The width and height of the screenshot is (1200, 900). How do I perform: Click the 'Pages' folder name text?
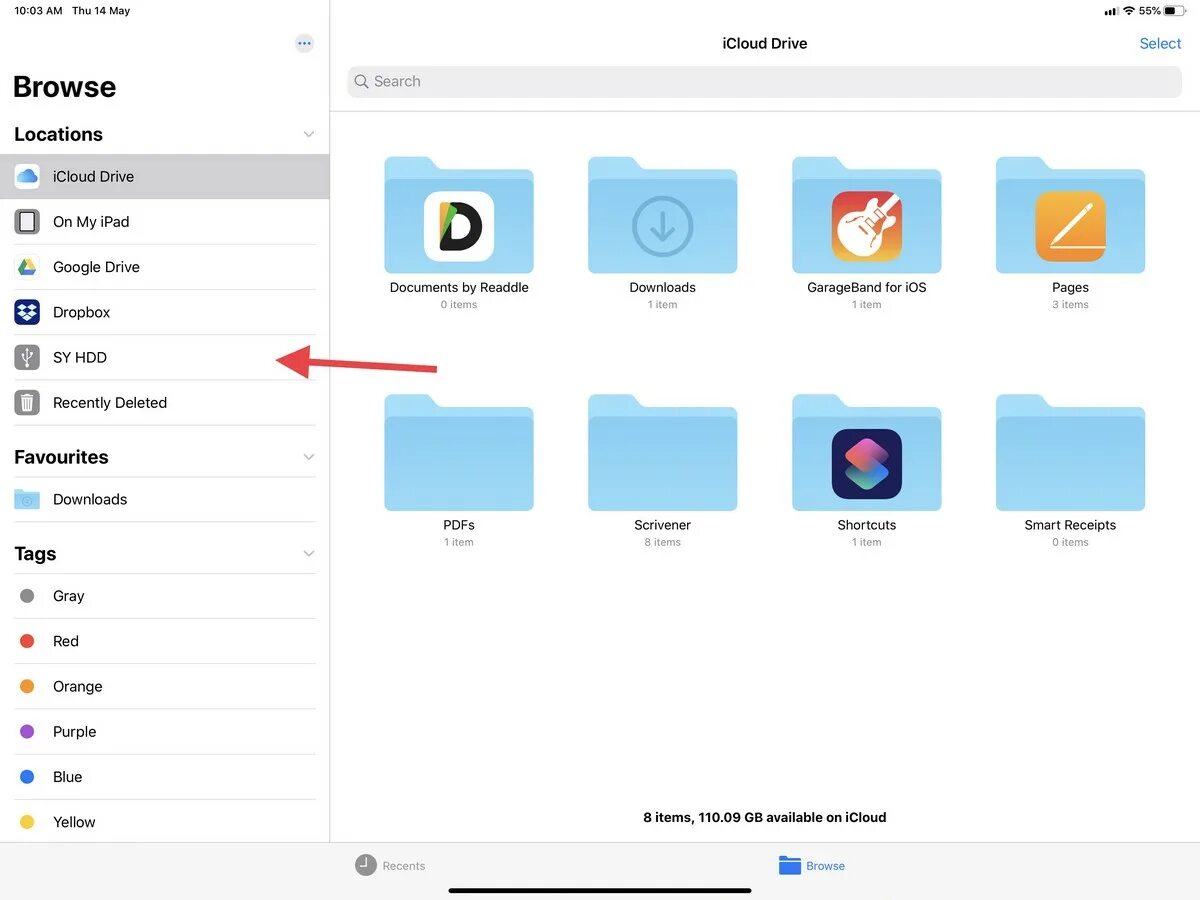(1070, 287)
